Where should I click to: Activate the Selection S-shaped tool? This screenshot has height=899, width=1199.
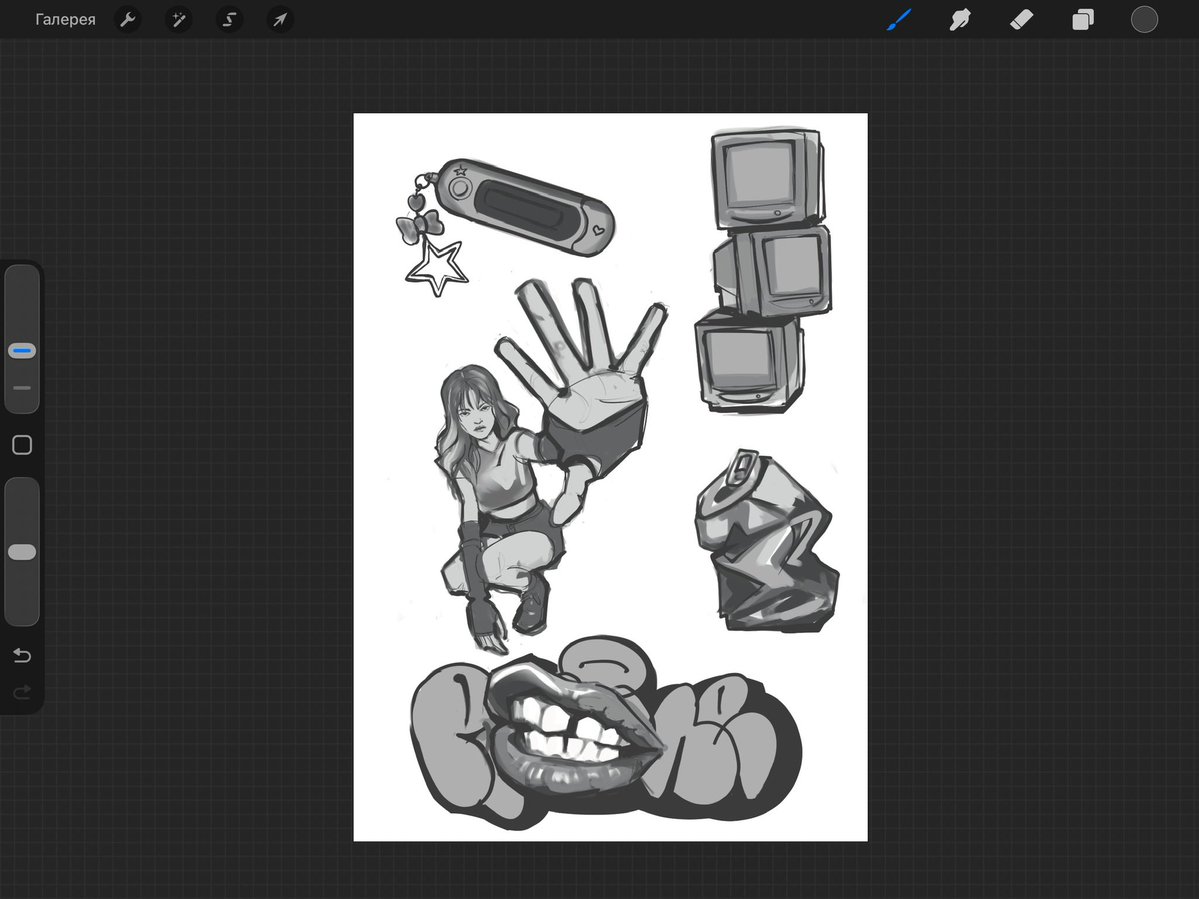[229, 20]
